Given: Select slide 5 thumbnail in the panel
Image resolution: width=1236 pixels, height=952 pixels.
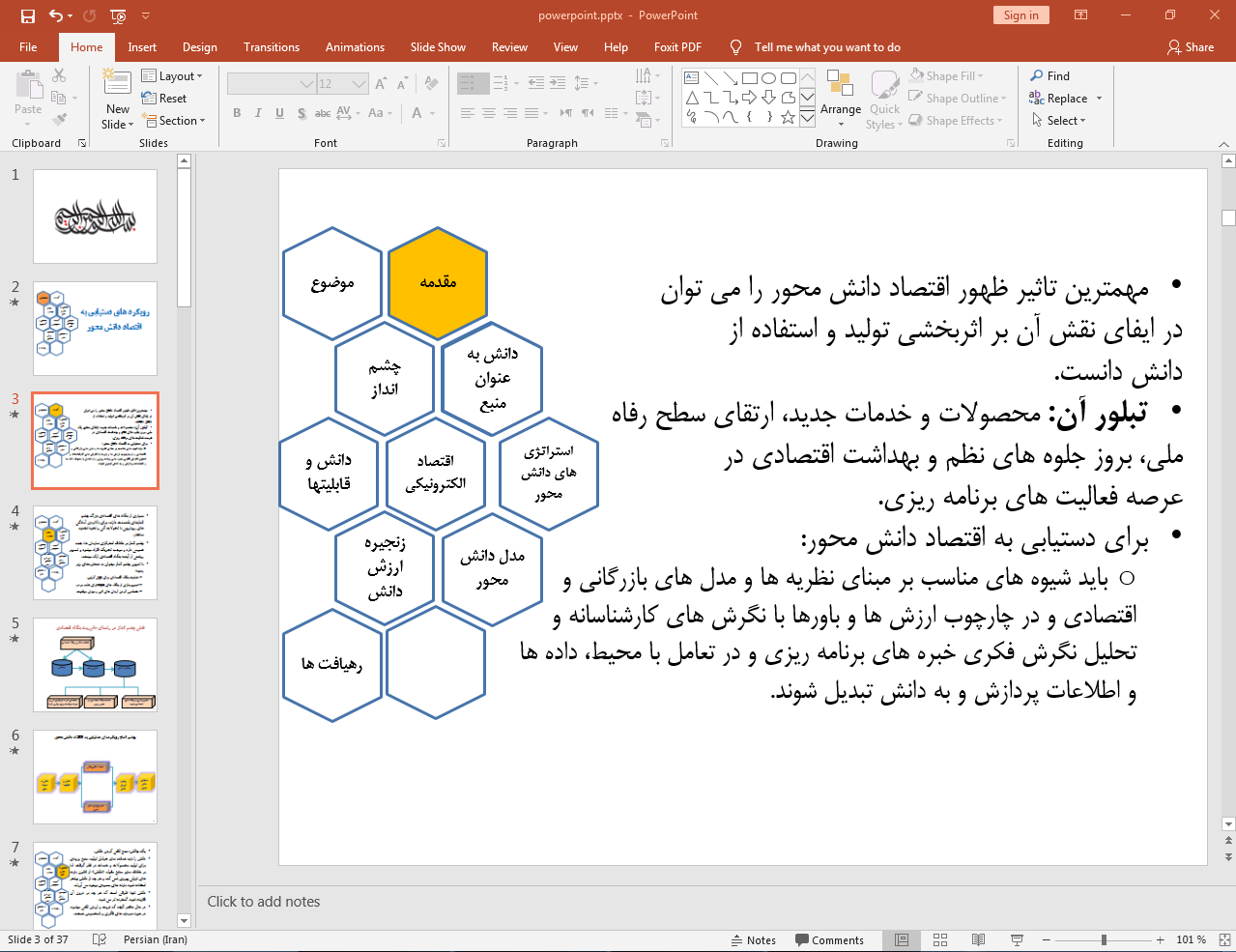Looking at the screenshot, I should click(x=95, y=665).
